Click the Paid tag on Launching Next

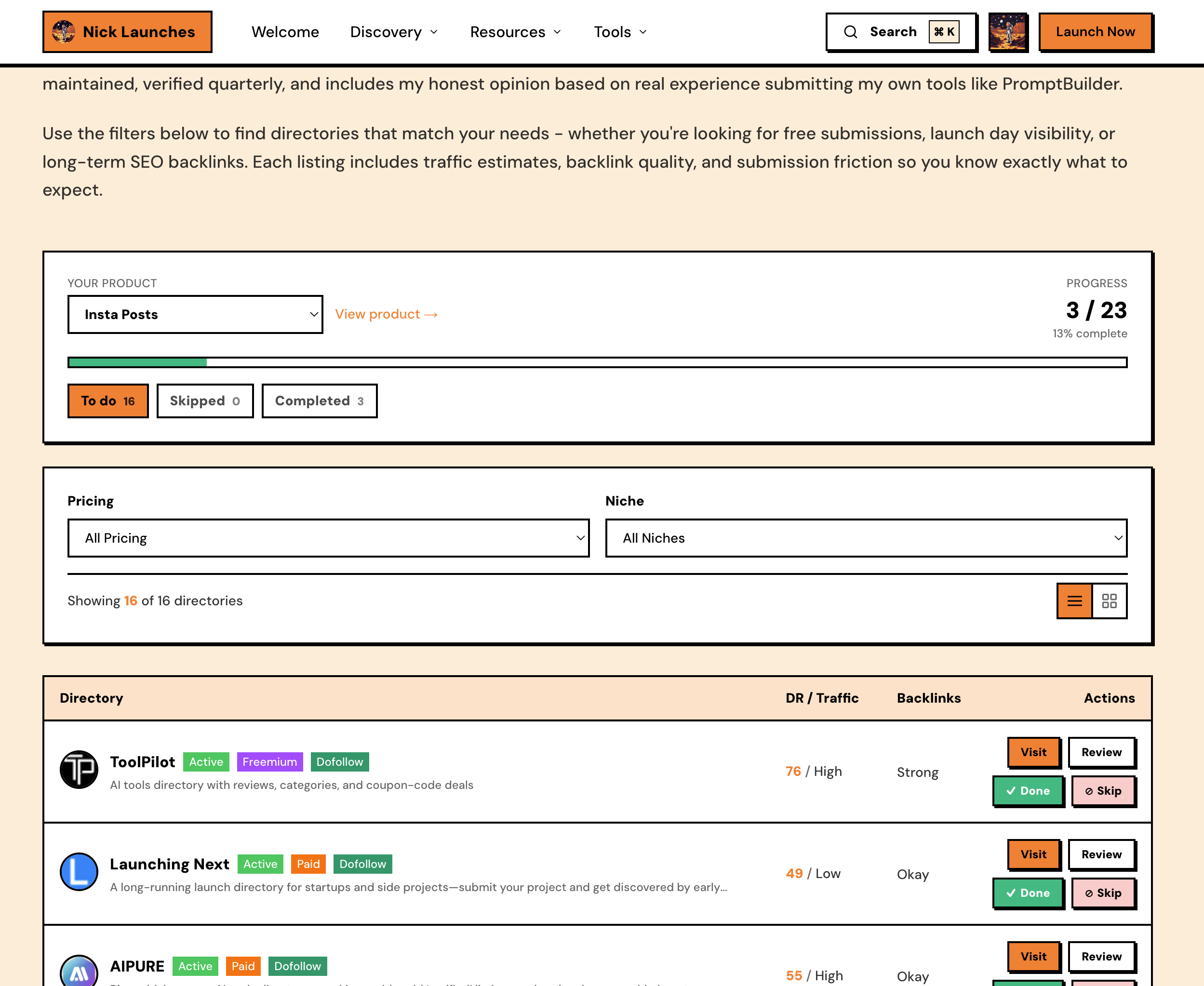click(308, 865)
